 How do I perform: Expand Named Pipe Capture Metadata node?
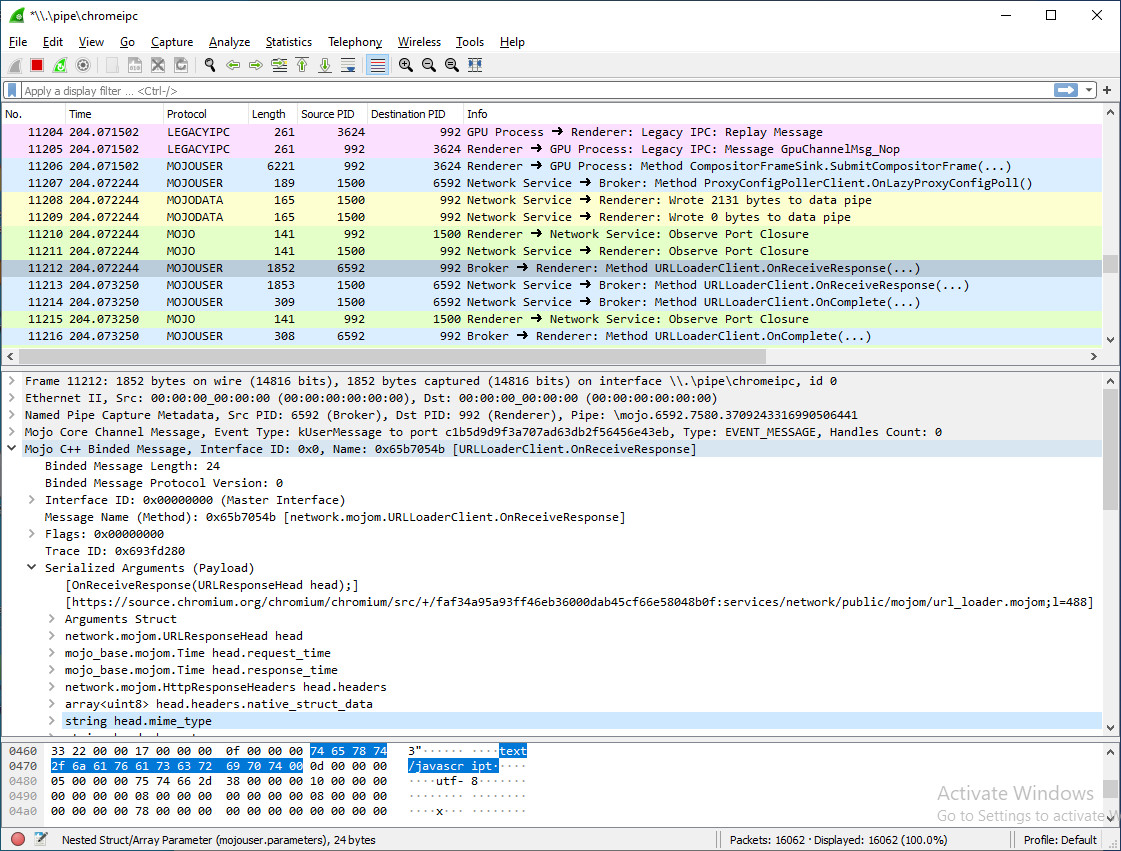11,415
